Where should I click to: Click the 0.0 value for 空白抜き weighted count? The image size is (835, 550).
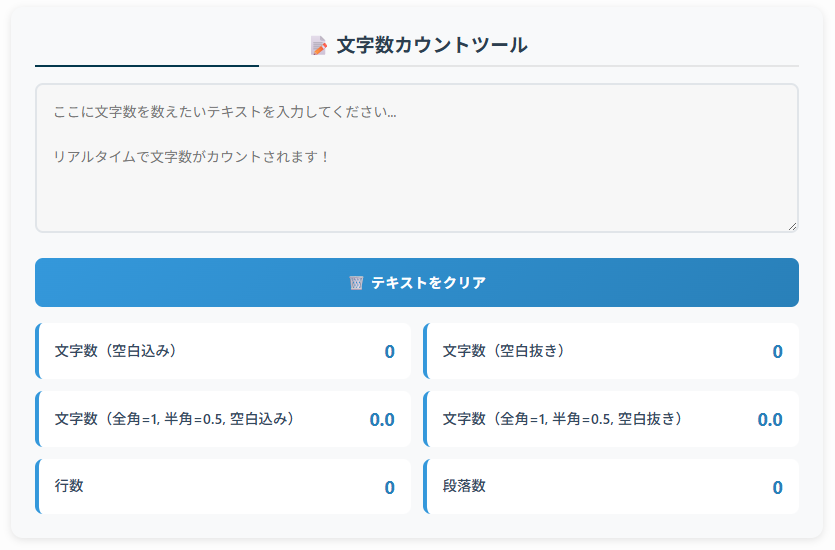770,420
